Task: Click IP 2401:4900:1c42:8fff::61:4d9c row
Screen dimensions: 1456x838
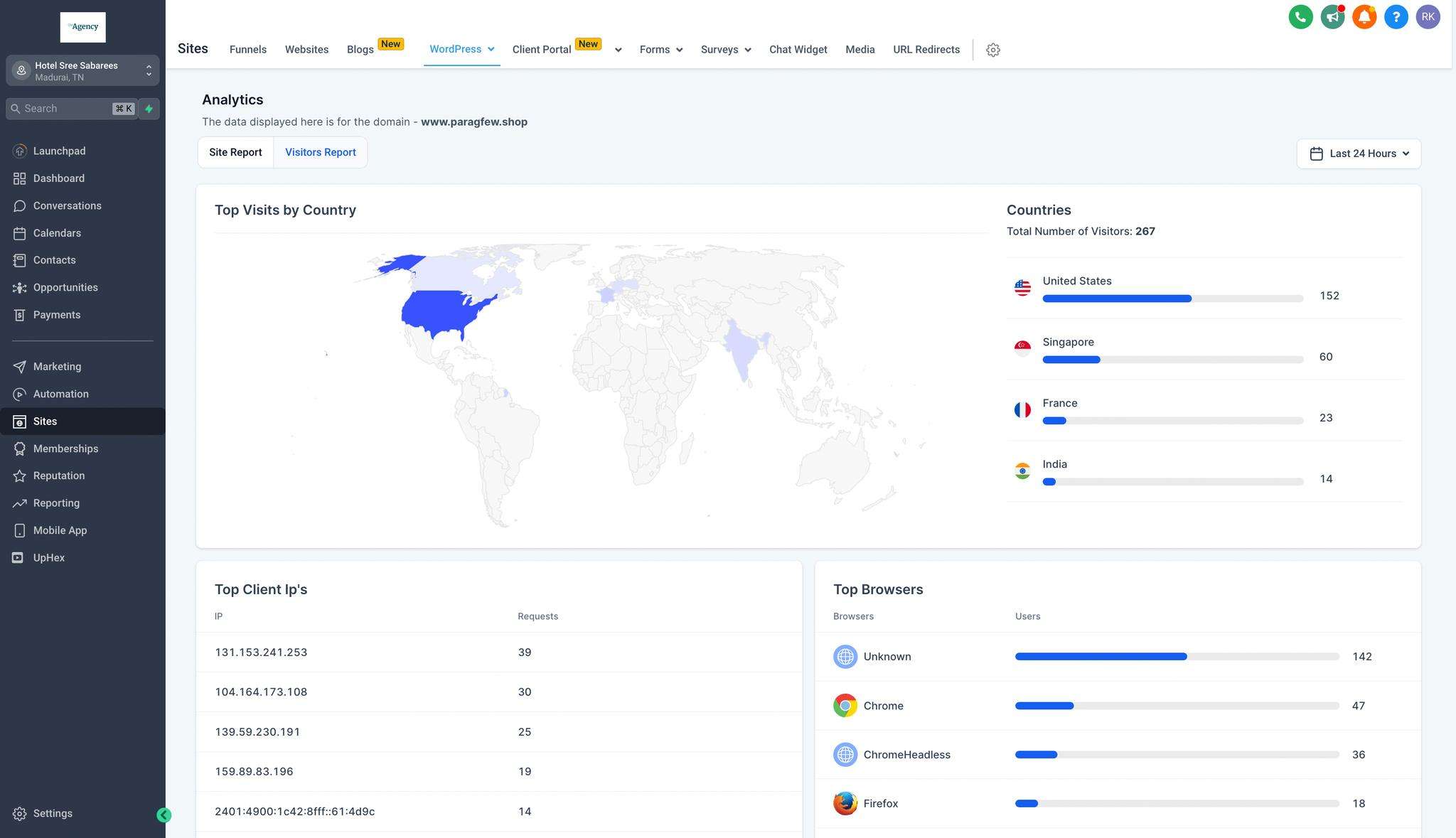Action: tap(499, 812)
